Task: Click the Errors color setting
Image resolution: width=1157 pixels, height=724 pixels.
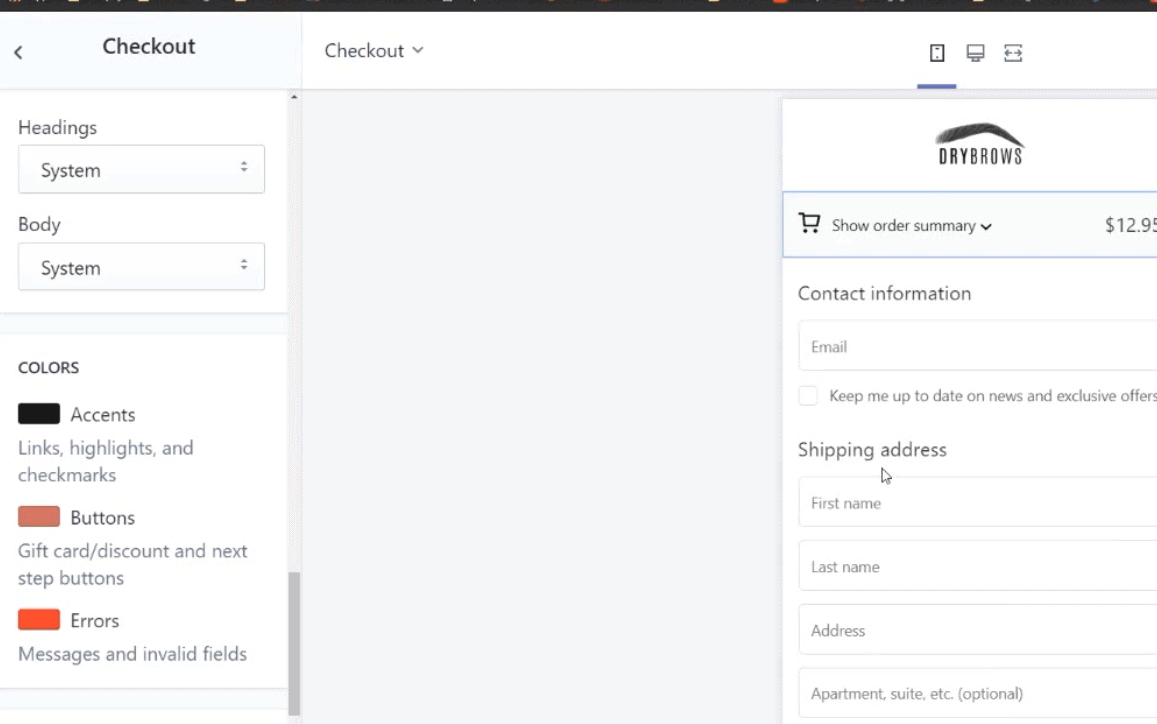Action: click(94, 620)
